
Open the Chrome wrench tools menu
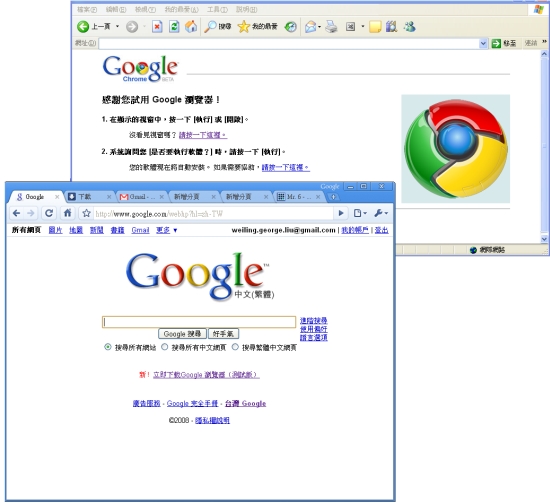click(381, 213)
